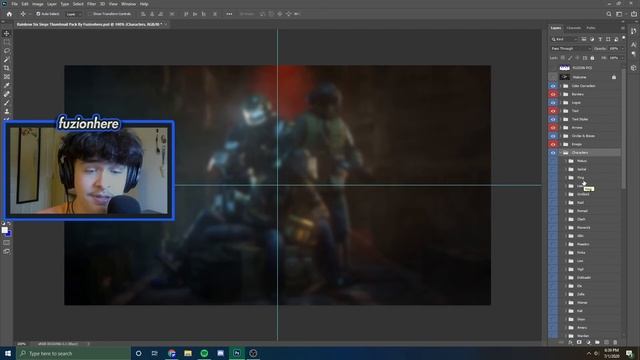
Task: Open the Filter menu
Action: (91, 4)
